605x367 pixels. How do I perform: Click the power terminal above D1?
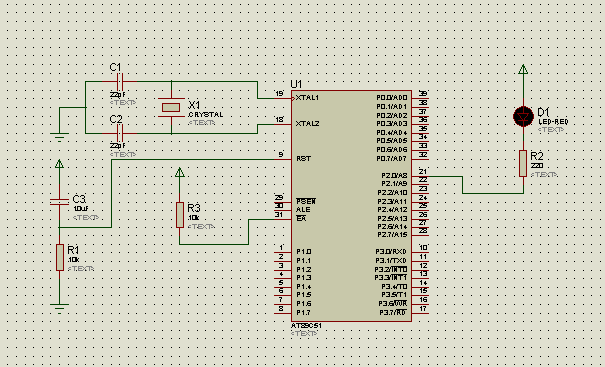[x=523, y=69]
